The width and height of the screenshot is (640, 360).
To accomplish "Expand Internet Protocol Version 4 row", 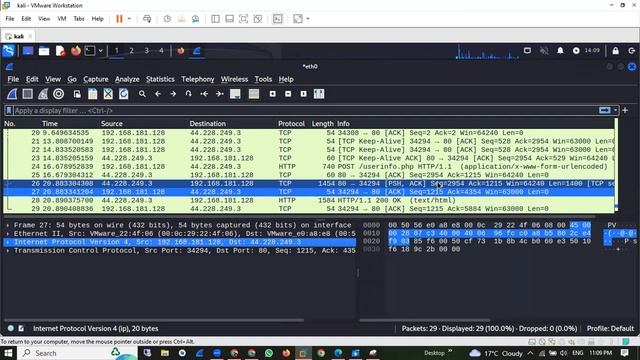I will pos(8,242).
